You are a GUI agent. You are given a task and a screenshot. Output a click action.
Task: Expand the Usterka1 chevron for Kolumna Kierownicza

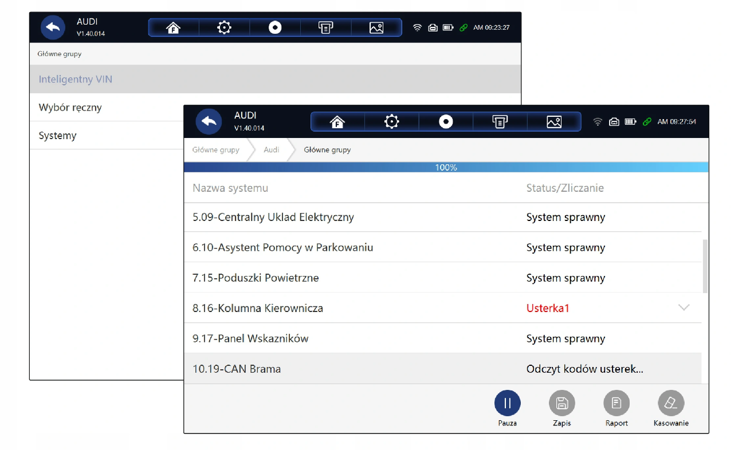tap(684, 307)
